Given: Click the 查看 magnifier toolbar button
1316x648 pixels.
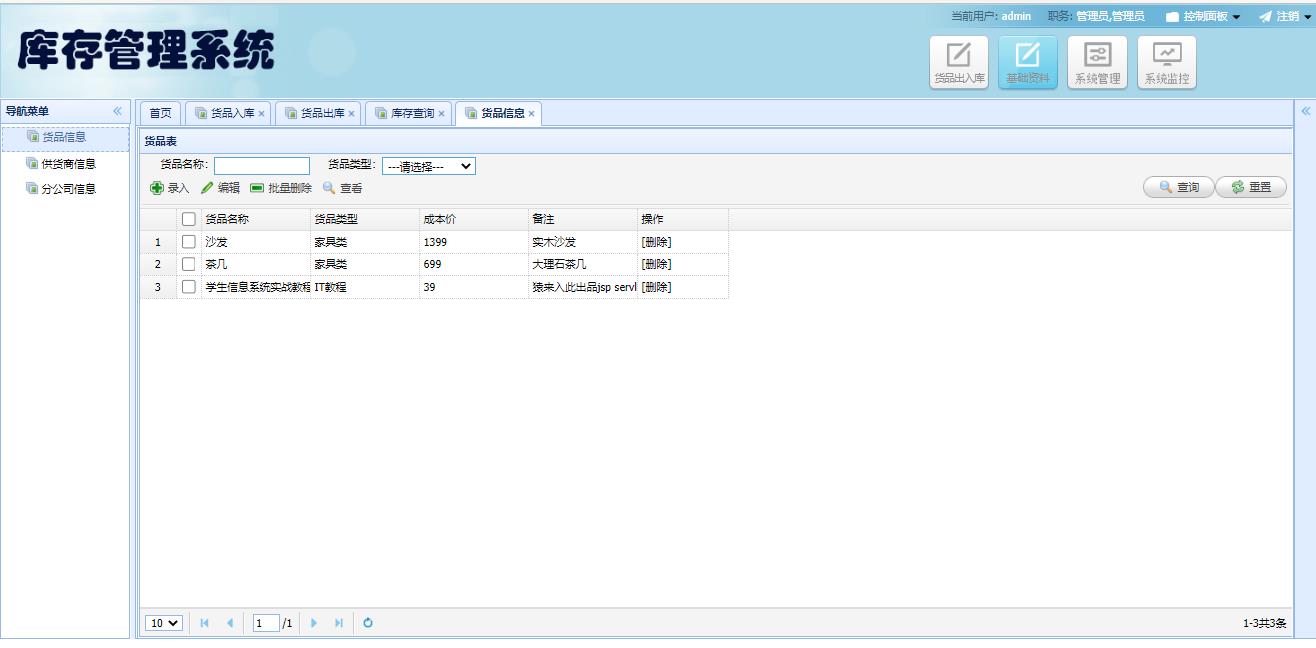Looking at the screenshot, I should tap(342, 188).
